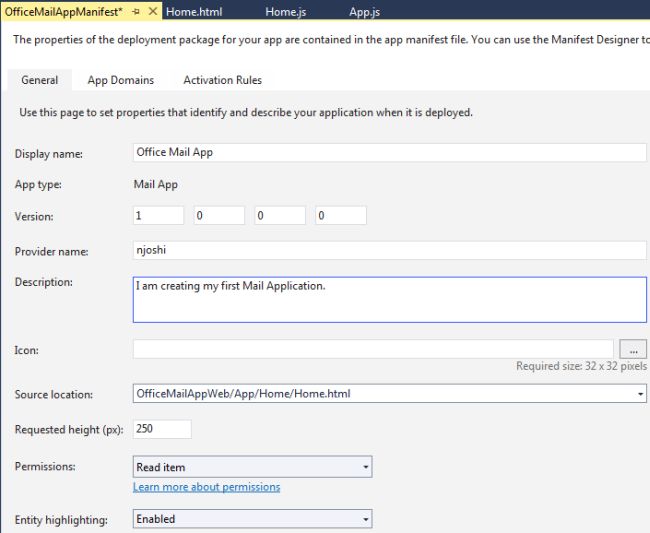Screen dimensions: 650x533
Task: Open the Entity highlighting dropdown
Action: [366, 519]
